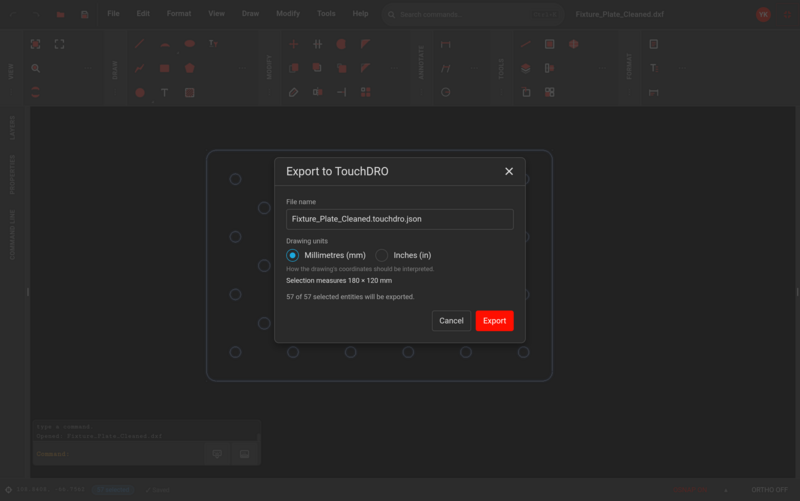Select the Inches (in) radio option
Viewport: 800px width, 501px height.
(382, 255)
